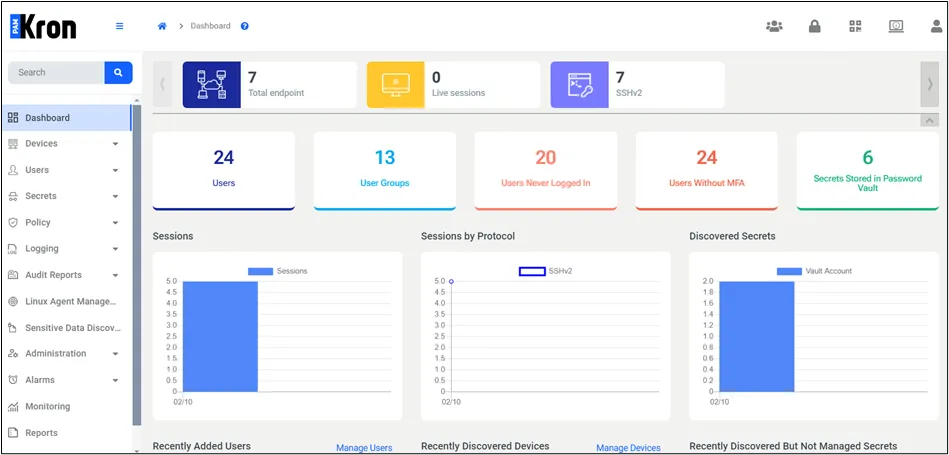Click the Sessions chart blue bar
Screen dimensions: 949x455
click(x=220, y=336)
